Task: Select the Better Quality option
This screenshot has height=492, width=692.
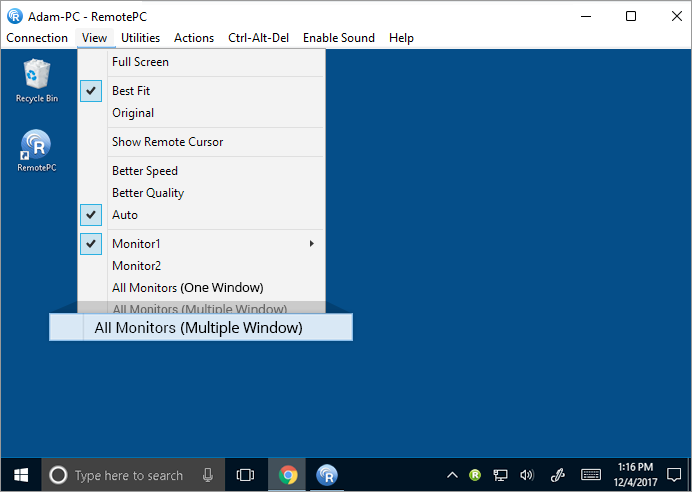Action: click(202, 193)
